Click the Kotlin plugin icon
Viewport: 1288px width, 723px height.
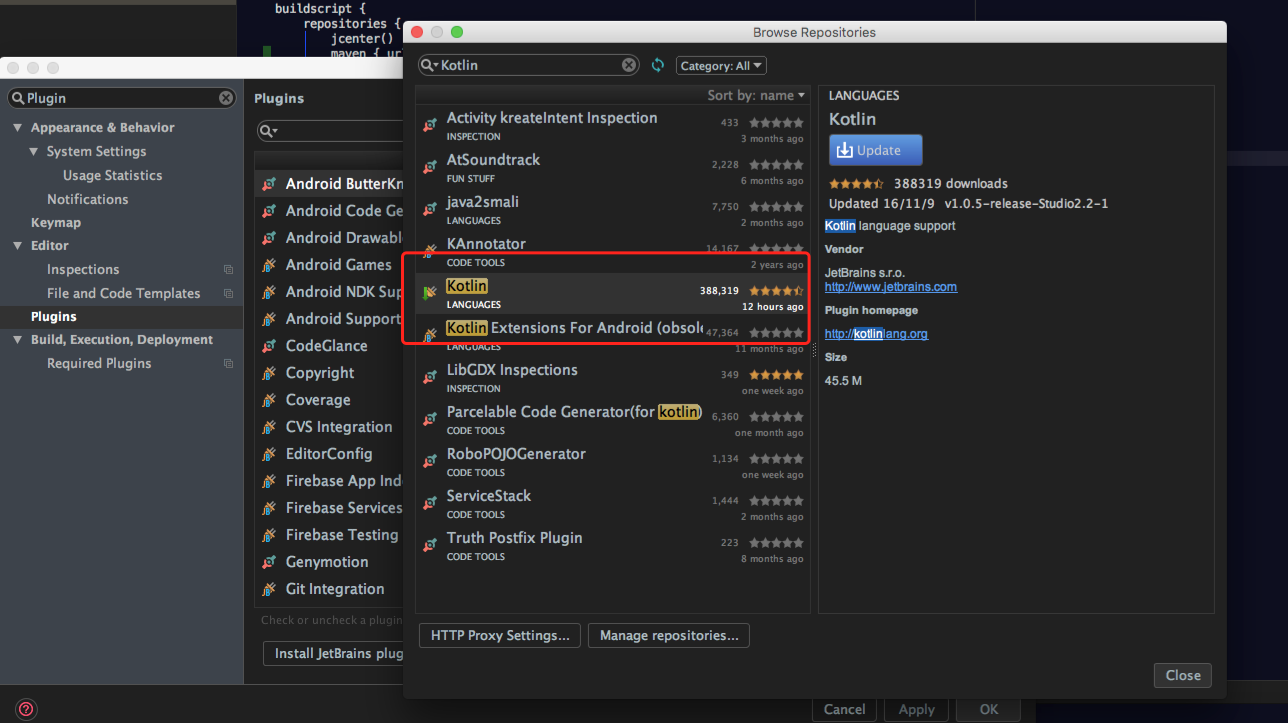coord(430,293)
